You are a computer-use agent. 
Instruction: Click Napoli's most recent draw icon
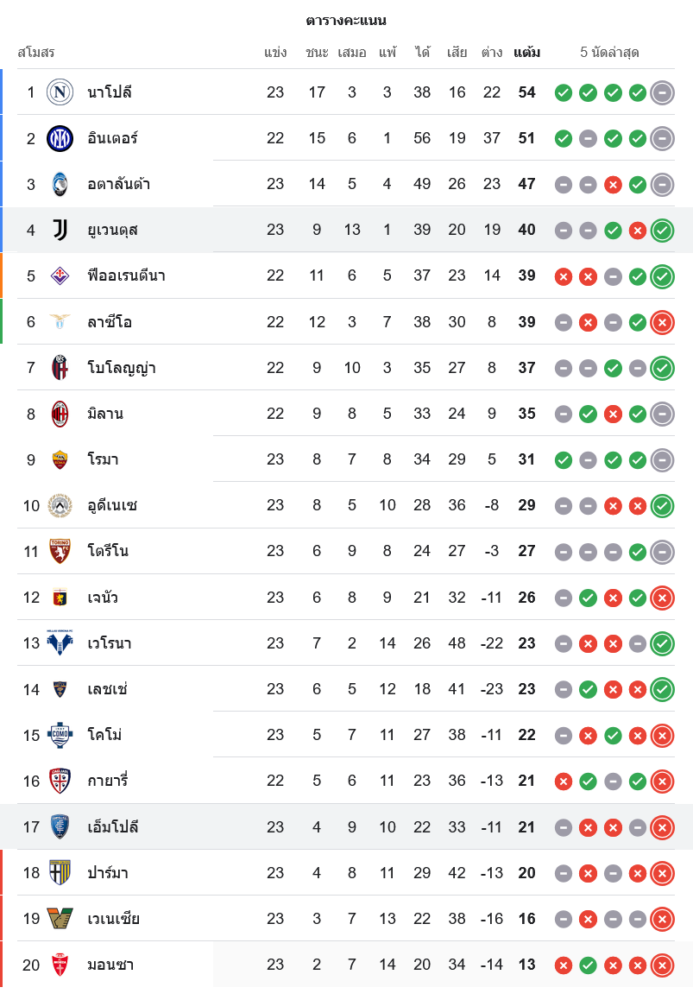point(662,93)
